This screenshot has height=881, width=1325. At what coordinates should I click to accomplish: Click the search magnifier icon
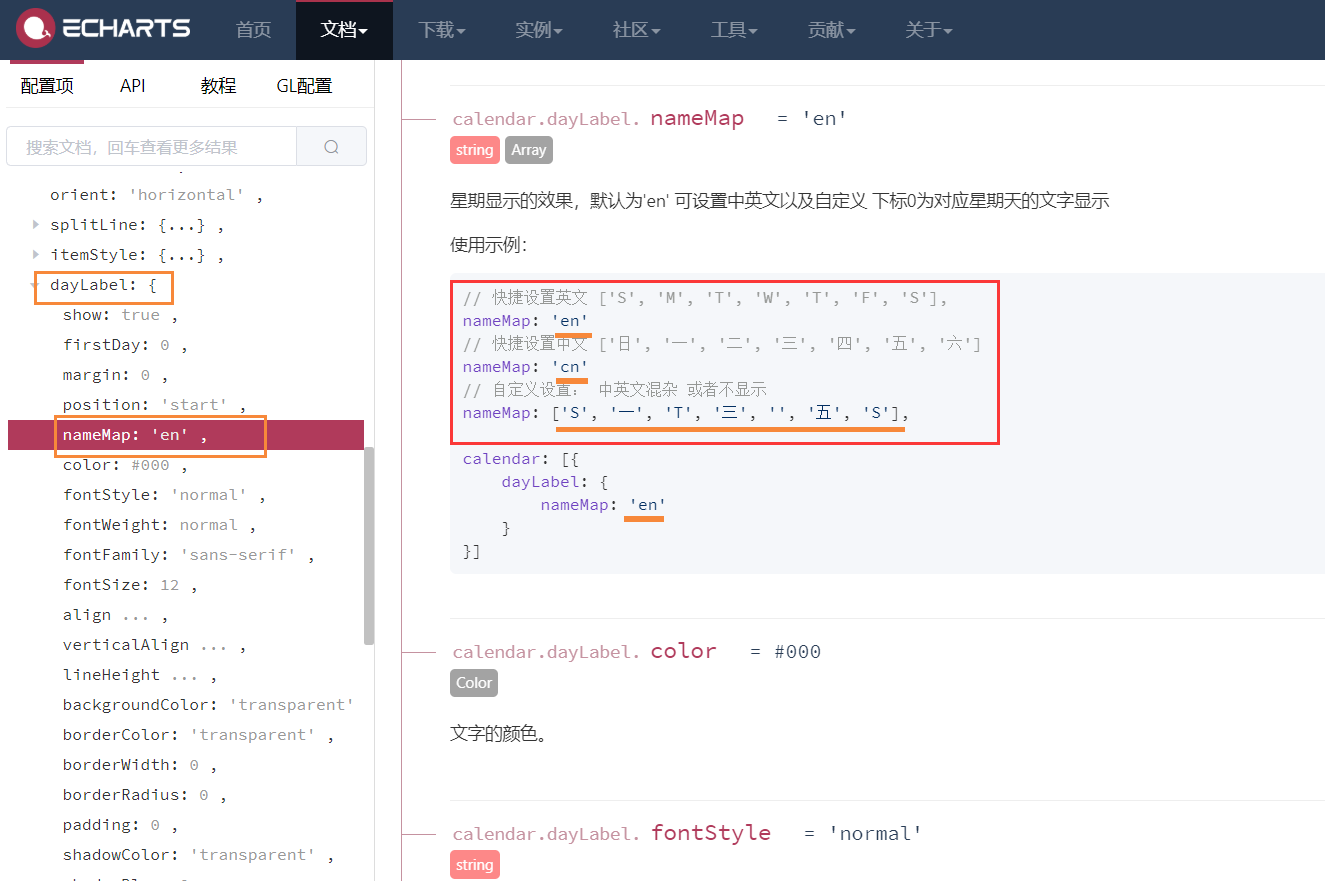click(331, 146)
